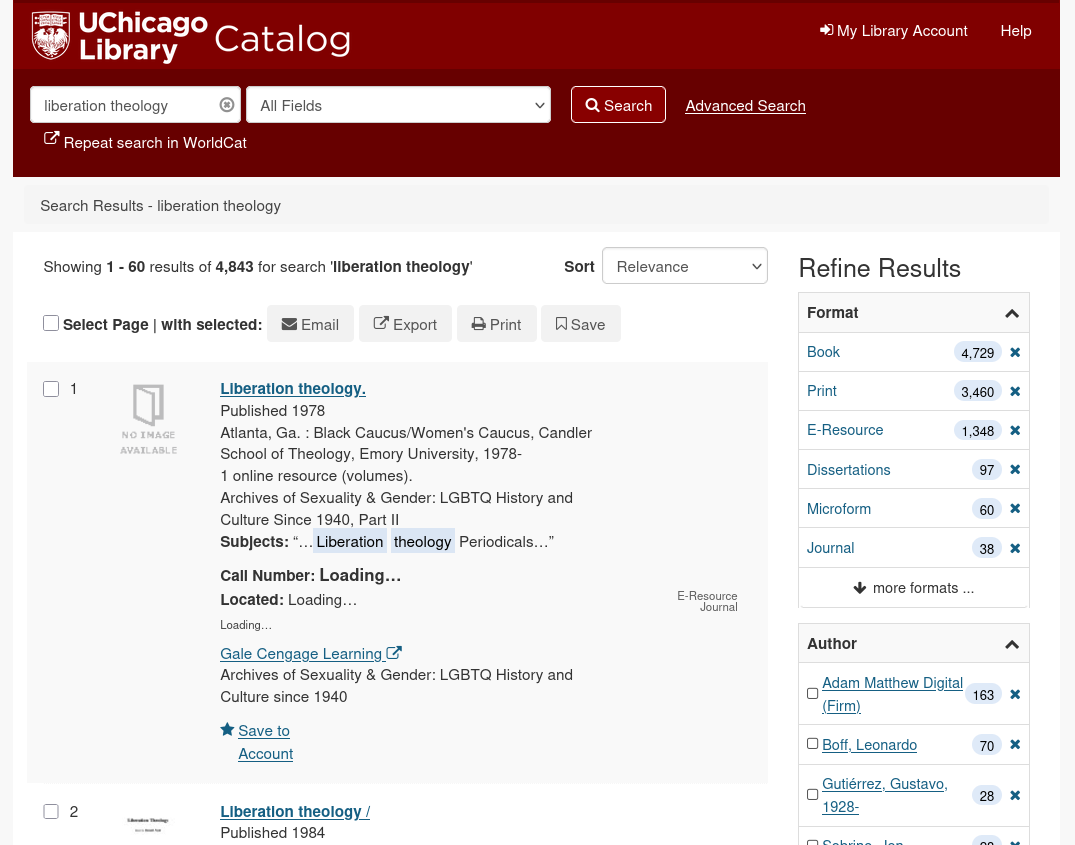Open the Sort by Relevance dropdown

(684, 265)
